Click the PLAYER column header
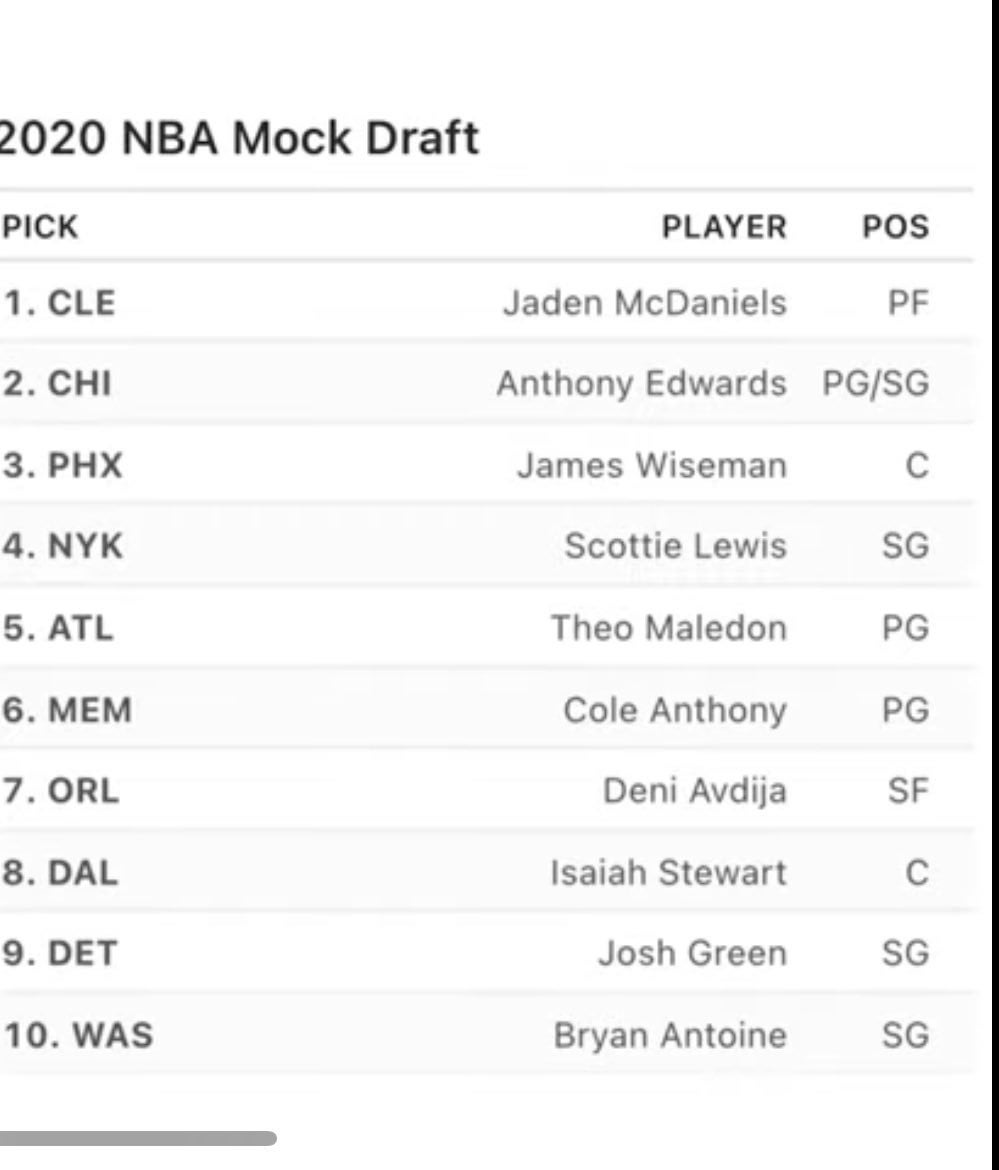 coord(724,227)
